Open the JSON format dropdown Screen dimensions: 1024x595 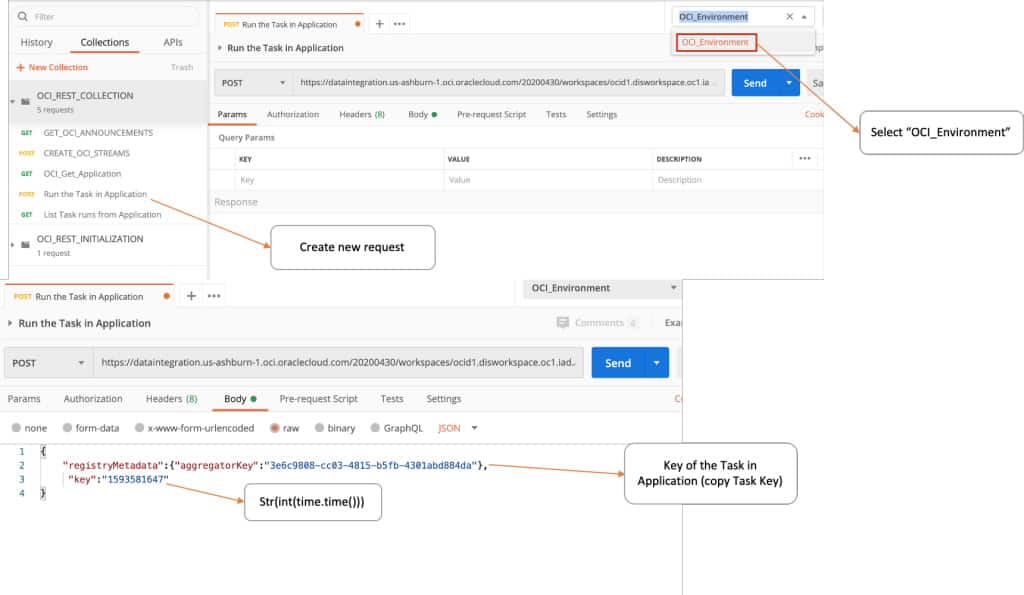(x=458, y=428)
